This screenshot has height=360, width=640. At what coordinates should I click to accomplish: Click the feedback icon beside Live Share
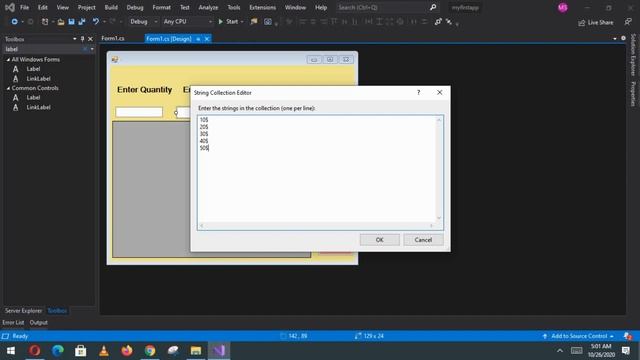pyautogui.click(x=628, y=22)
